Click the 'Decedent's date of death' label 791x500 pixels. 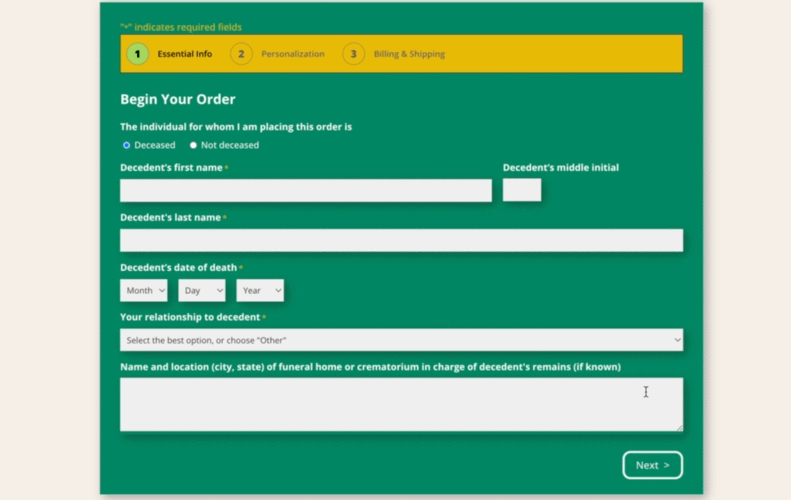click(x=179, y=267)
